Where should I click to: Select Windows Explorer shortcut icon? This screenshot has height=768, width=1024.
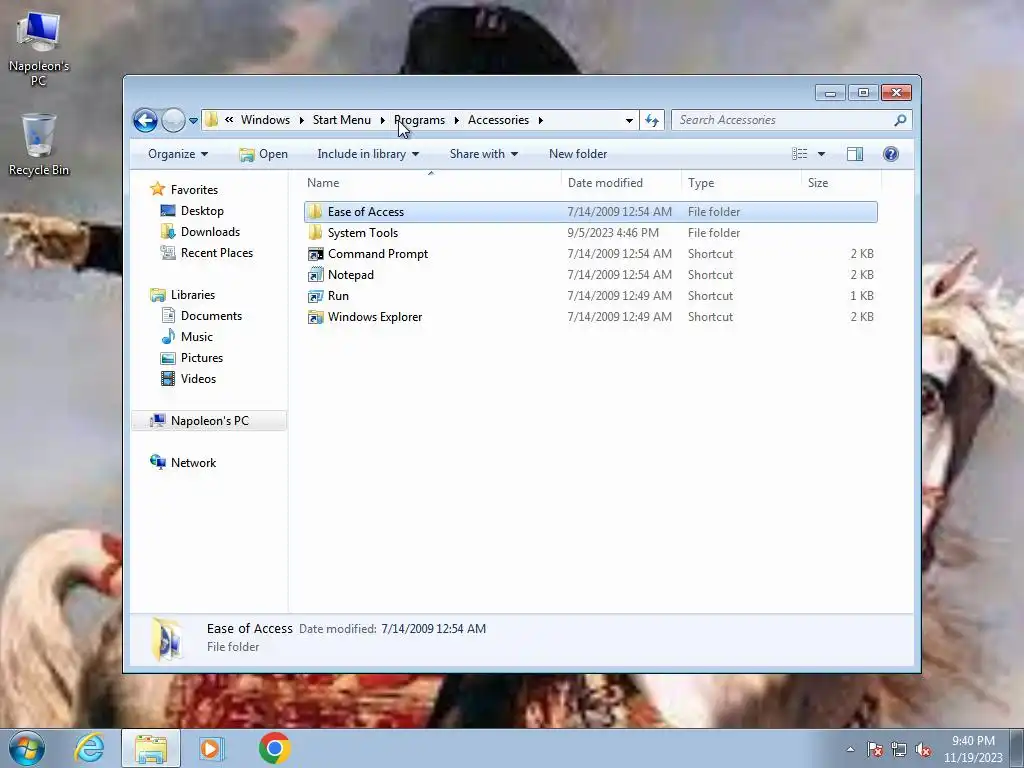315,317
